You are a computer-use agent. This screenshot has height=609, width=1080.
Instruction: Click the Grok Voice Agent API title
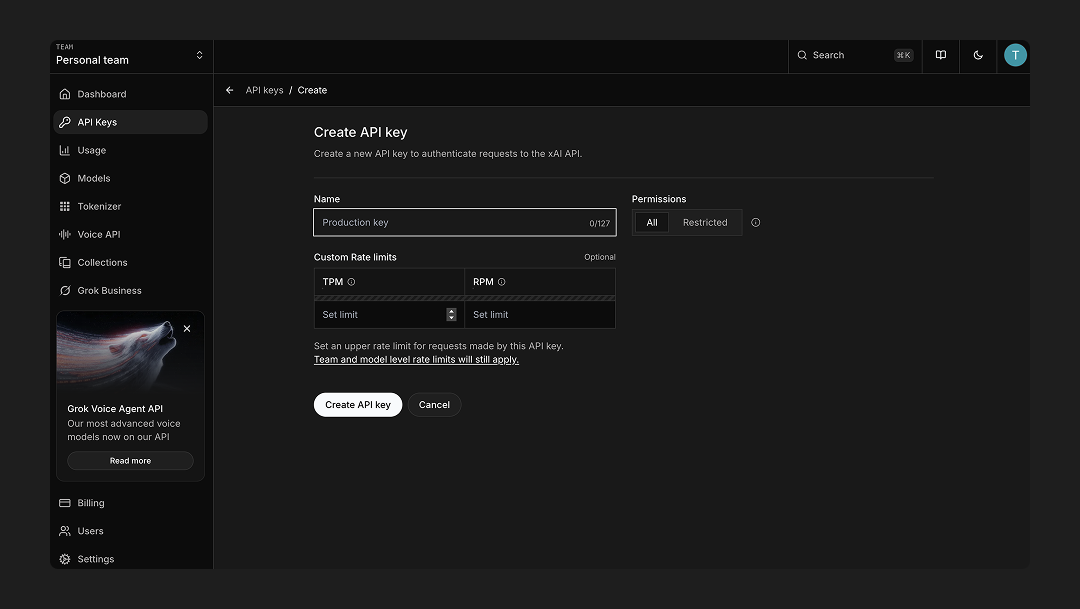tap(115, 409)
